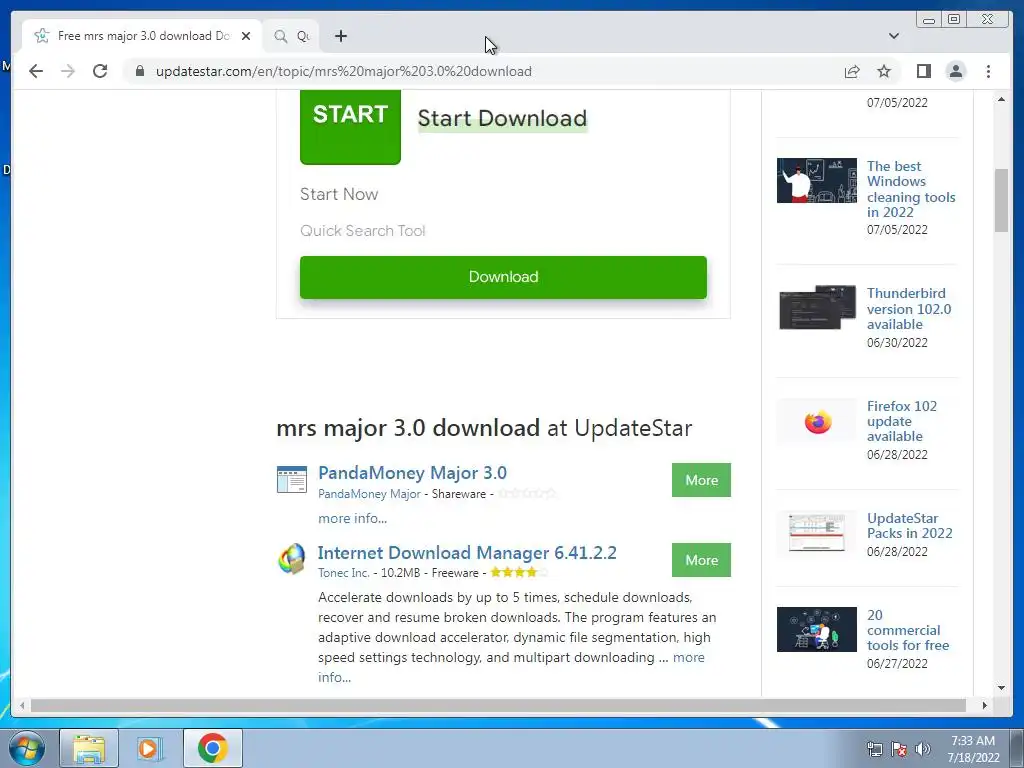Click horizontal scroll left arrow
1024x768 pixels.
22,705
